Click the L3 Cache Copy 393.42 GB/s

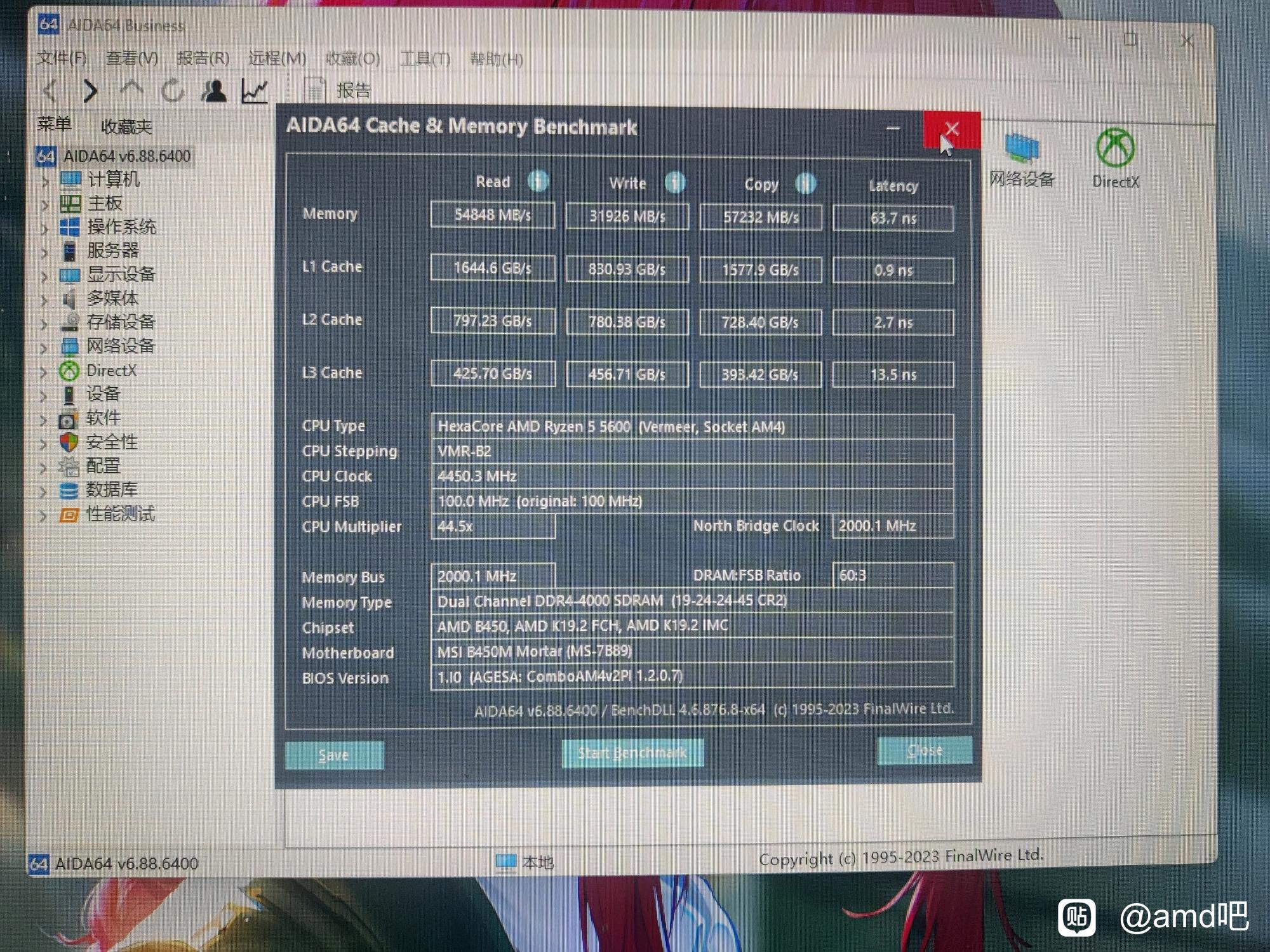point(760,374)
